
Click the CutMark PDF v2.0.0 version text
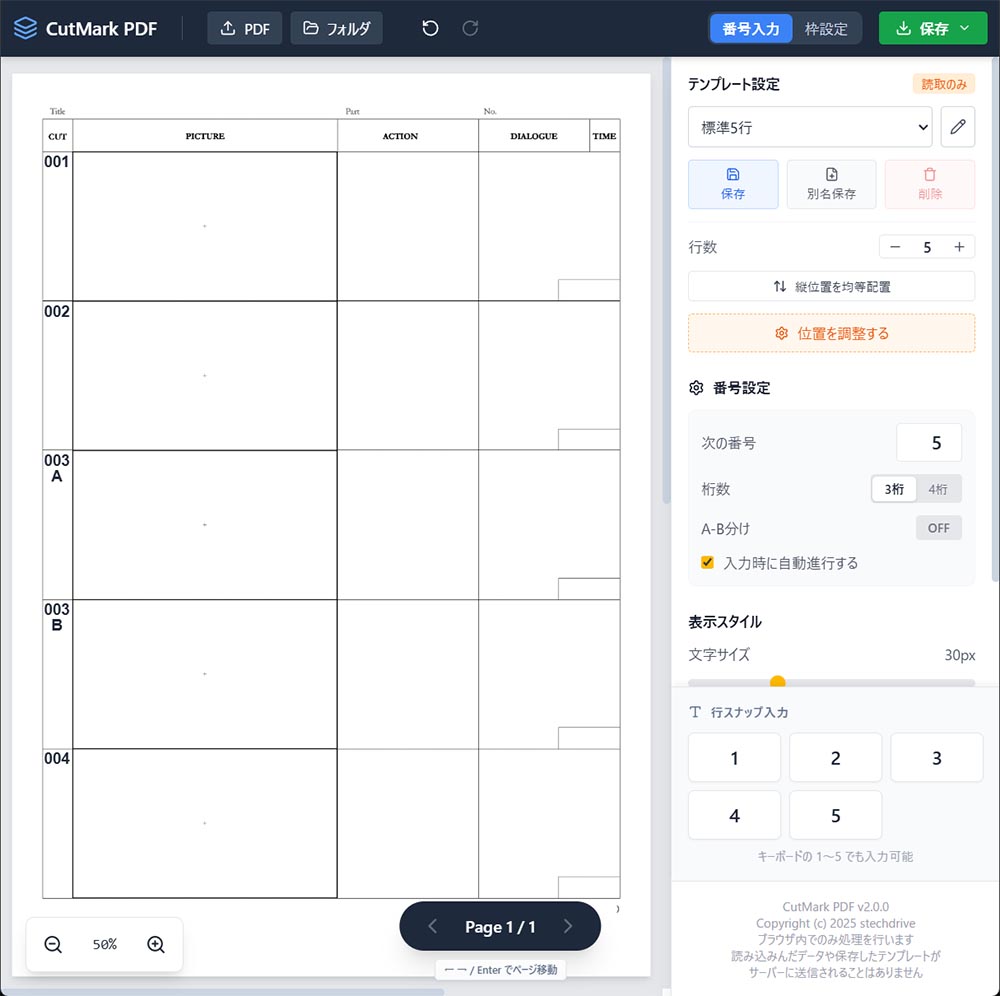click(835, 906)
